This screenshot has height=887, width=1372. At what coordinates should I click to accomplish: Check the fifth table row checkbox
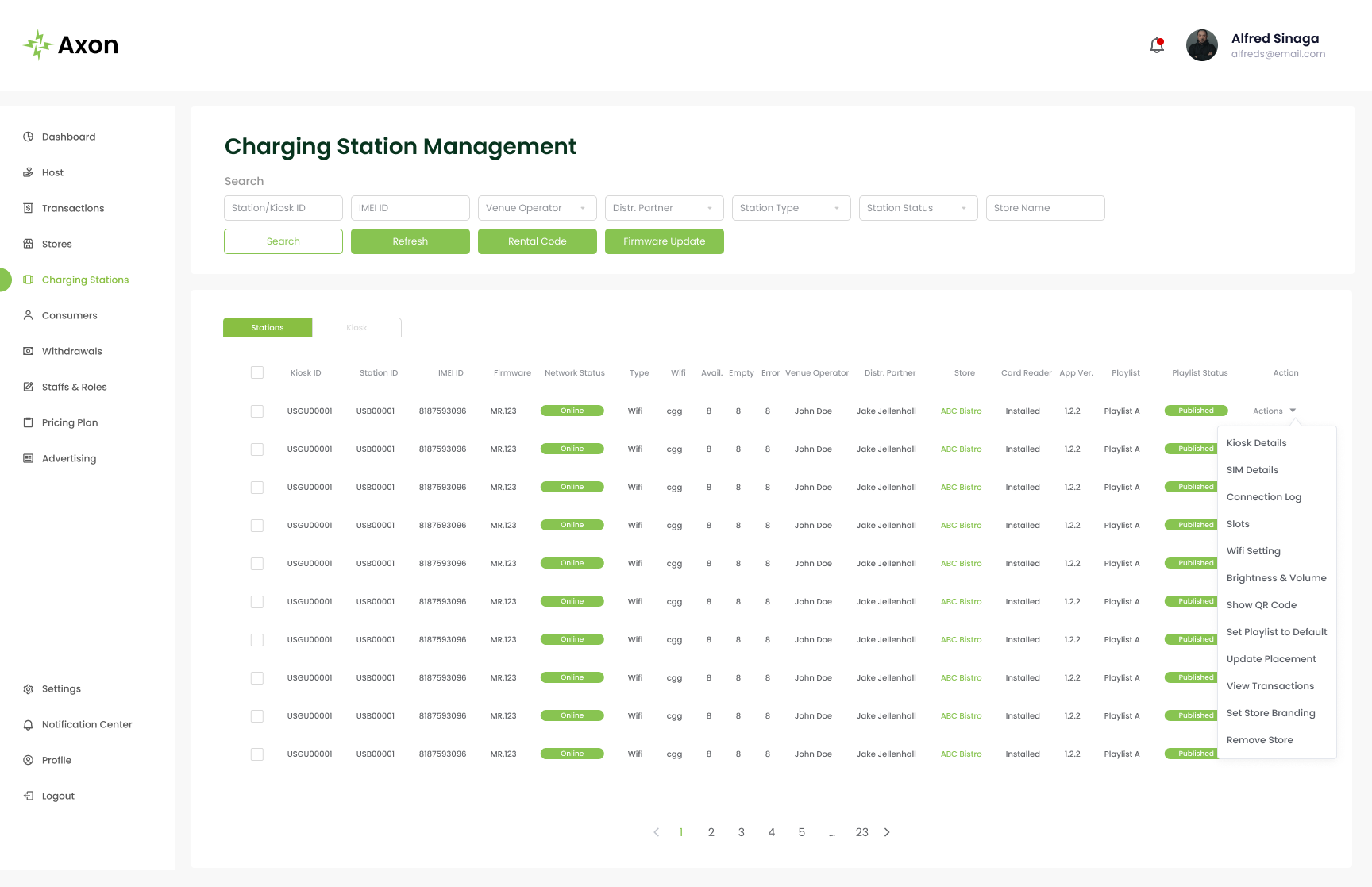click(x=257, y=564)
